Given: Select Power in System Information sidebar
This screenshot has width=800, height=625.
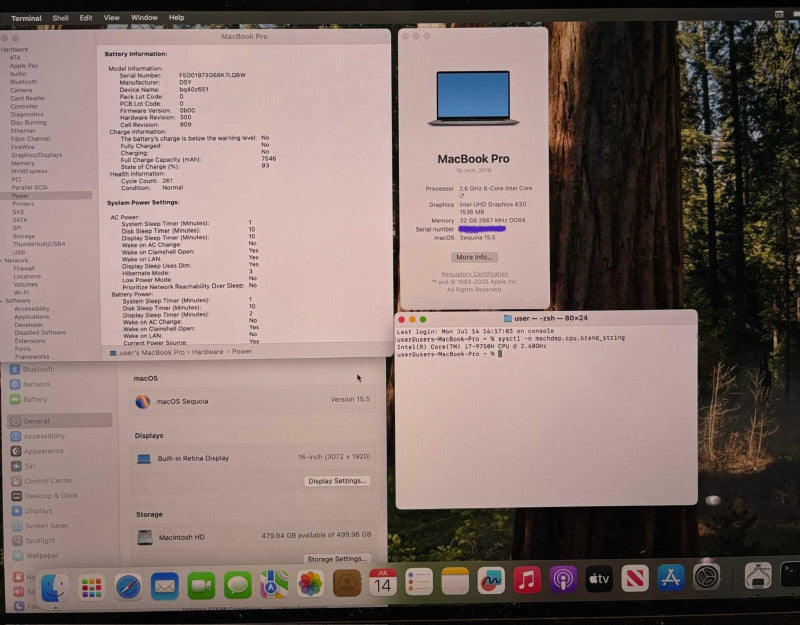Looking at the screenshot, I should click(x=46, y=195).
